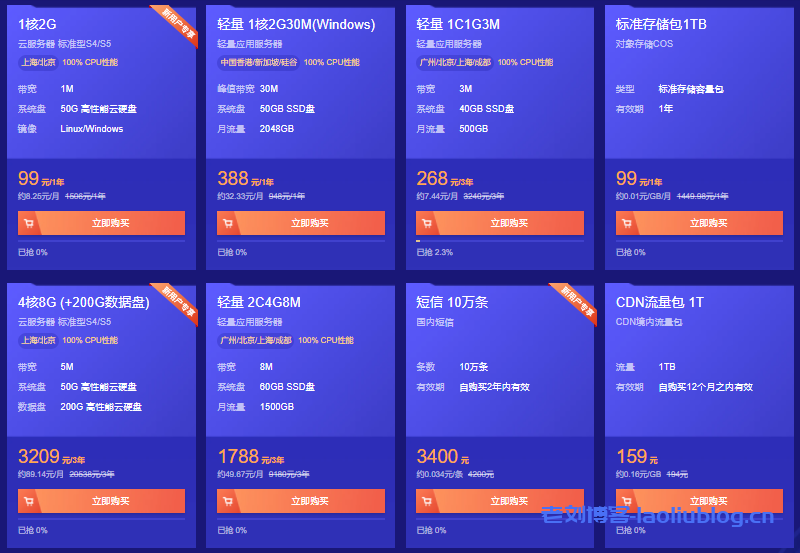Image resolution: width=800 pixels, height=553 pixels.
Task: Click cart icon for 轻量 1核2G30M(Windows)
Action: tap(228, 223)
